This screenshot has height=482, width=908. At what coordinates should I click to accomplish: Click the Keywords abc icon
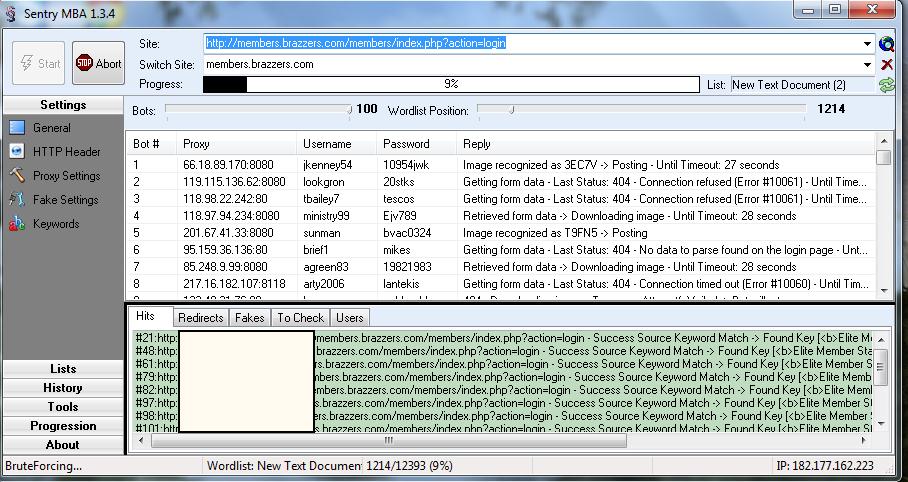(x=17, y=224)
